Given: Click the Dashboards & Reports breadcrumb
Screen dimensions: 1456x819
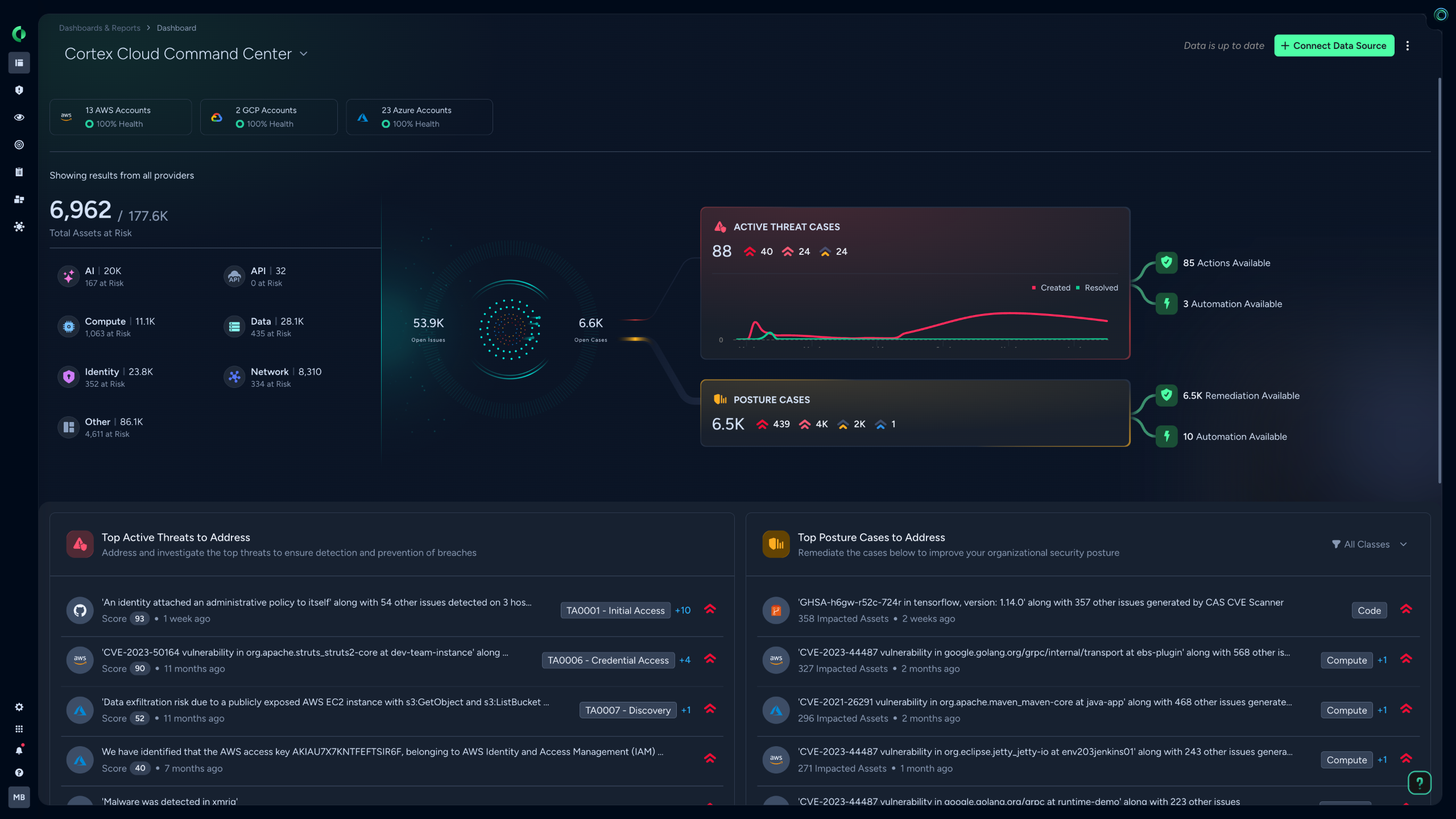Looking at the screenshot, I should pos(100,28).
